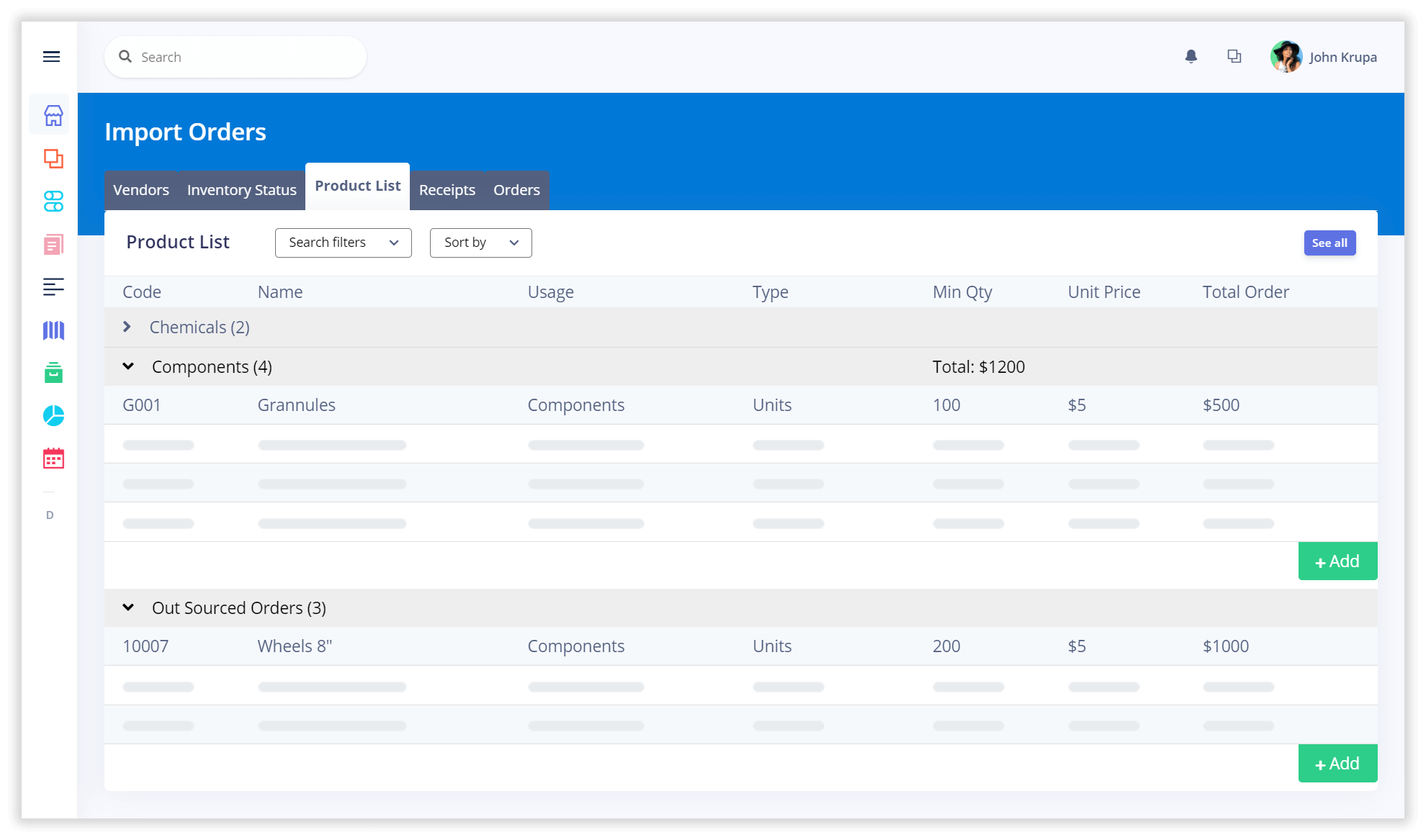This screenshot has height=840, width=1426.
Task: Click the notification bell icon
Action: (x=1191, y=57)
